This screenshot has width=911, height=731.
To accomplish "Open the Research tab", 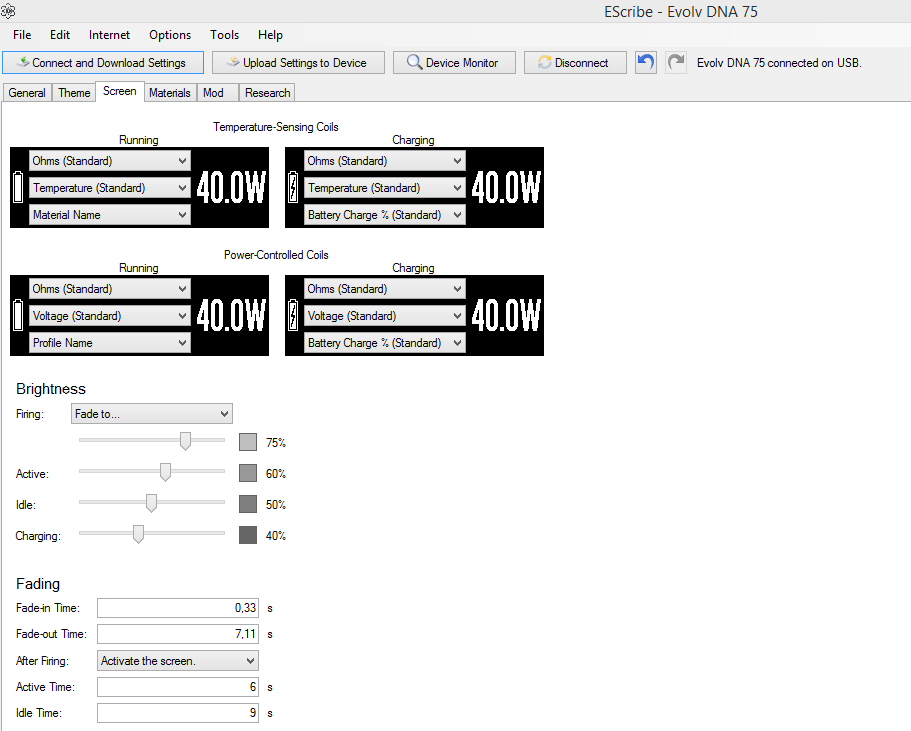I will tap(267, 93).
